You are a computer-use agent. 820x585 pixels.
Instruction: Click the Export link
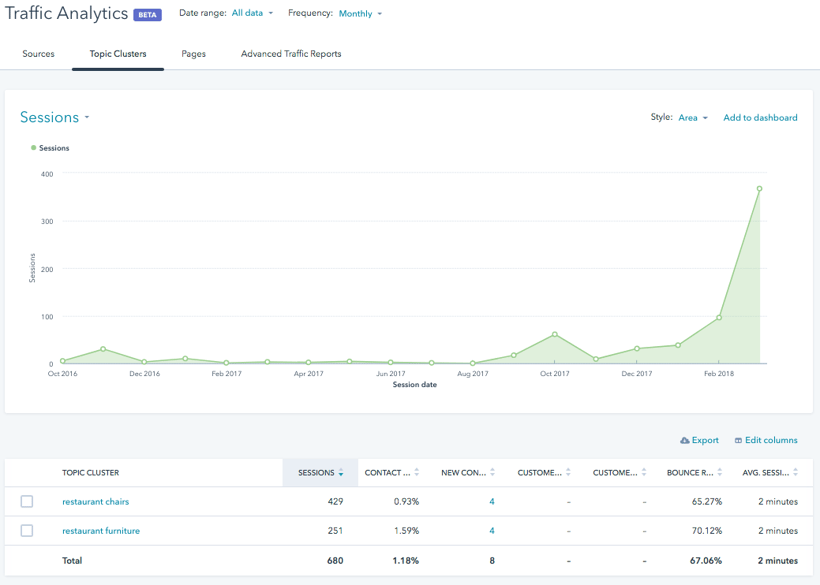click(x=705, y=440)
